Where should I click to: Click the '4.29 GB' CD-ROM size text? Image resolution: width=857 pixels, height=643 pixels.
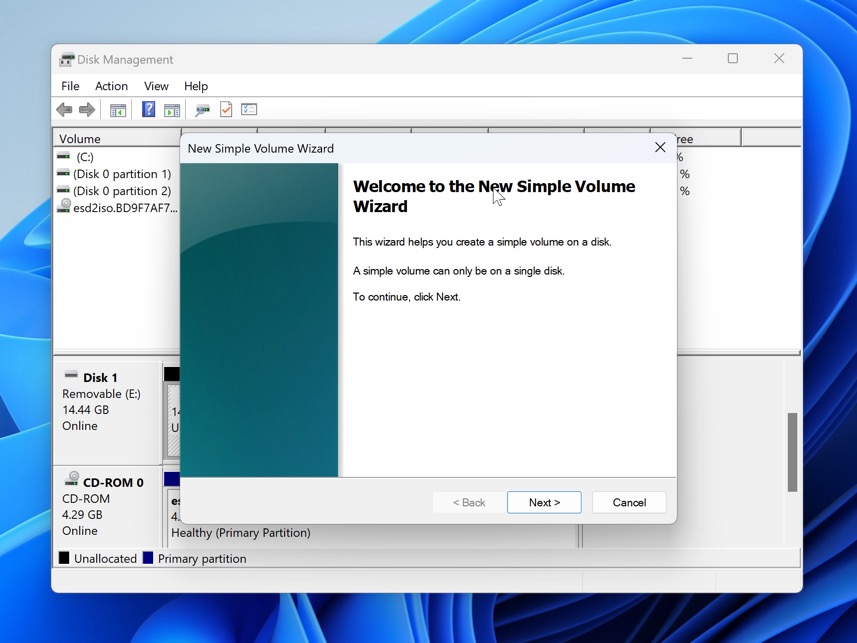pyautogui.click(x=82, y=515)
